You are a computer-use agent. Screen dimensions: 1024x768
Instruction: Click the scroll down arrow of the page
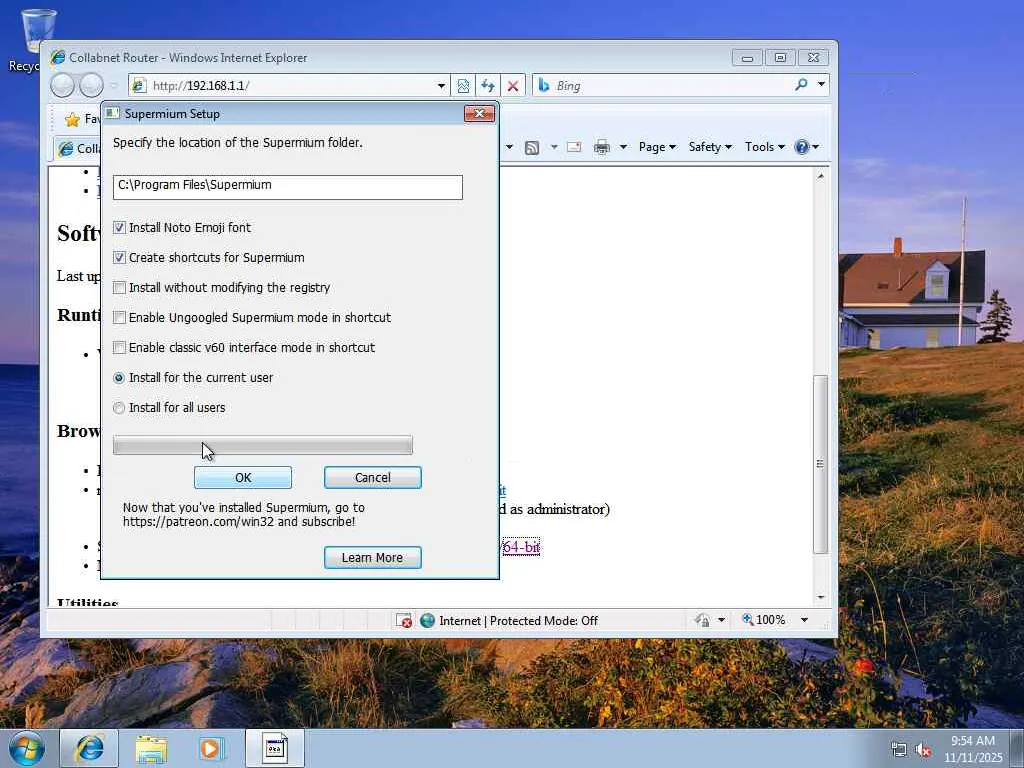click(820, 598)
